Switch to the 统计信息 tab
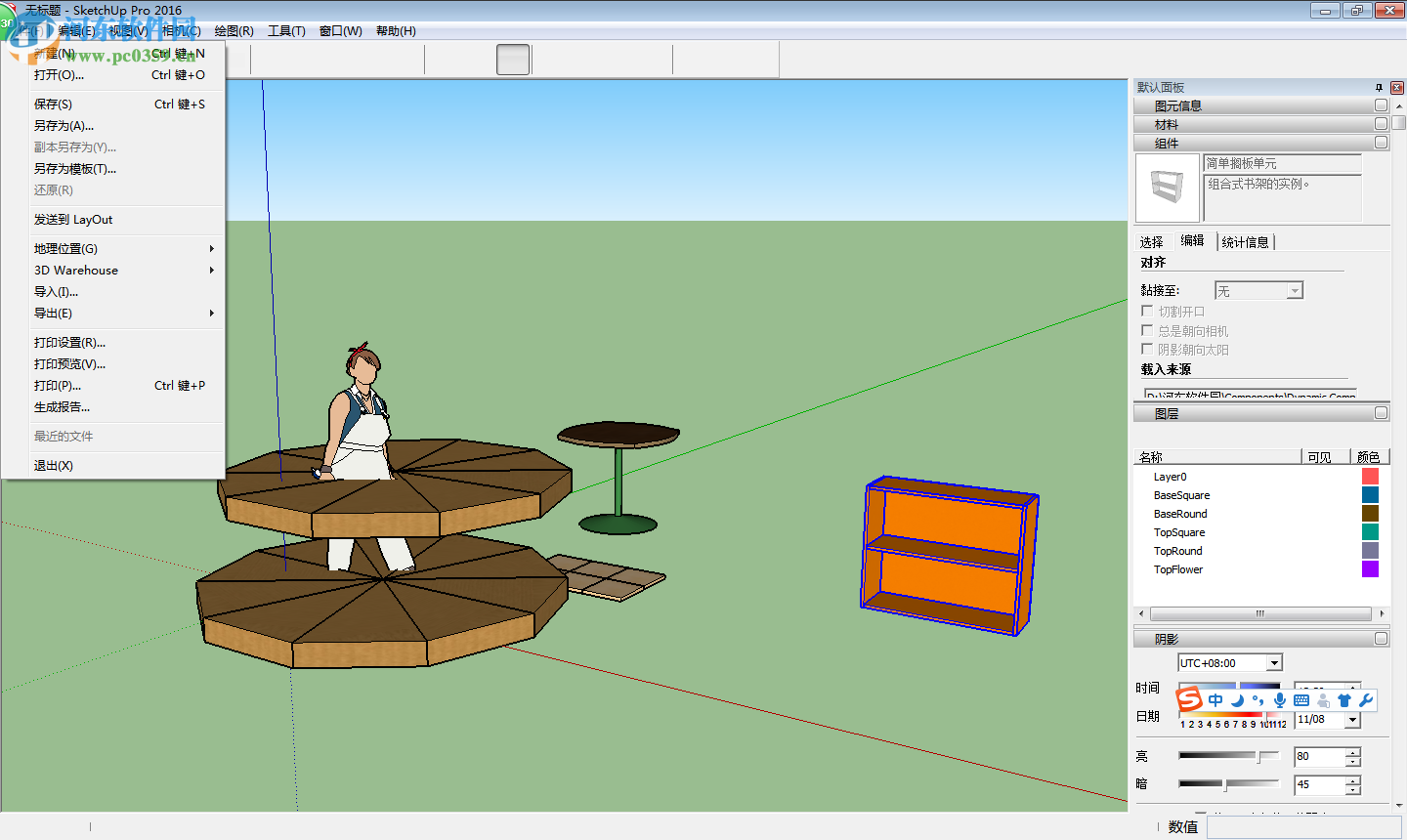 tap(1246, 240)
